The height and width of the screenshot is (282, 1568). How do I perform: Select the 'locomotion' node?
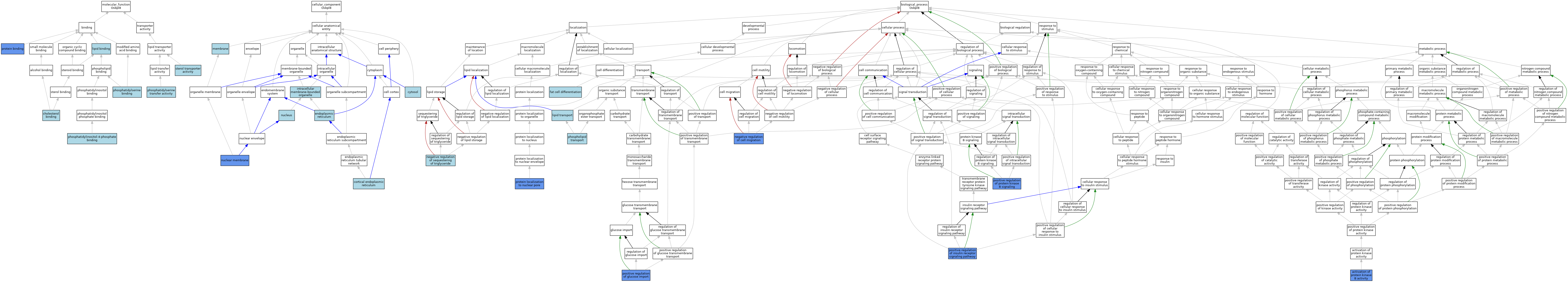pyautogui.click(x=797, y=49)
